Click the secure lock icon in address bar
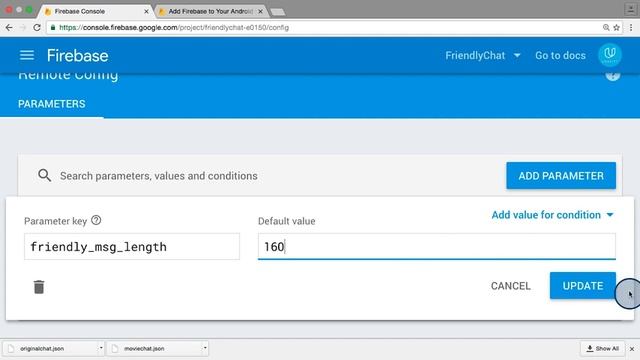The image size is (640, 360). tap(53, 27)
